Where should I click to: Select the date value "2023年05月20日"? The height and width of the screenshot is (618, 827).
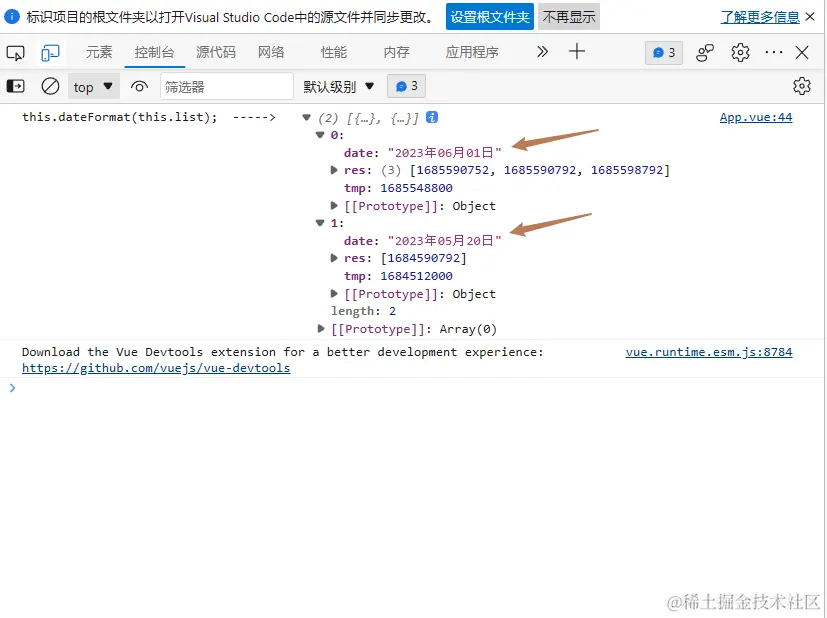pyautogui.click(x=444, y=240)
